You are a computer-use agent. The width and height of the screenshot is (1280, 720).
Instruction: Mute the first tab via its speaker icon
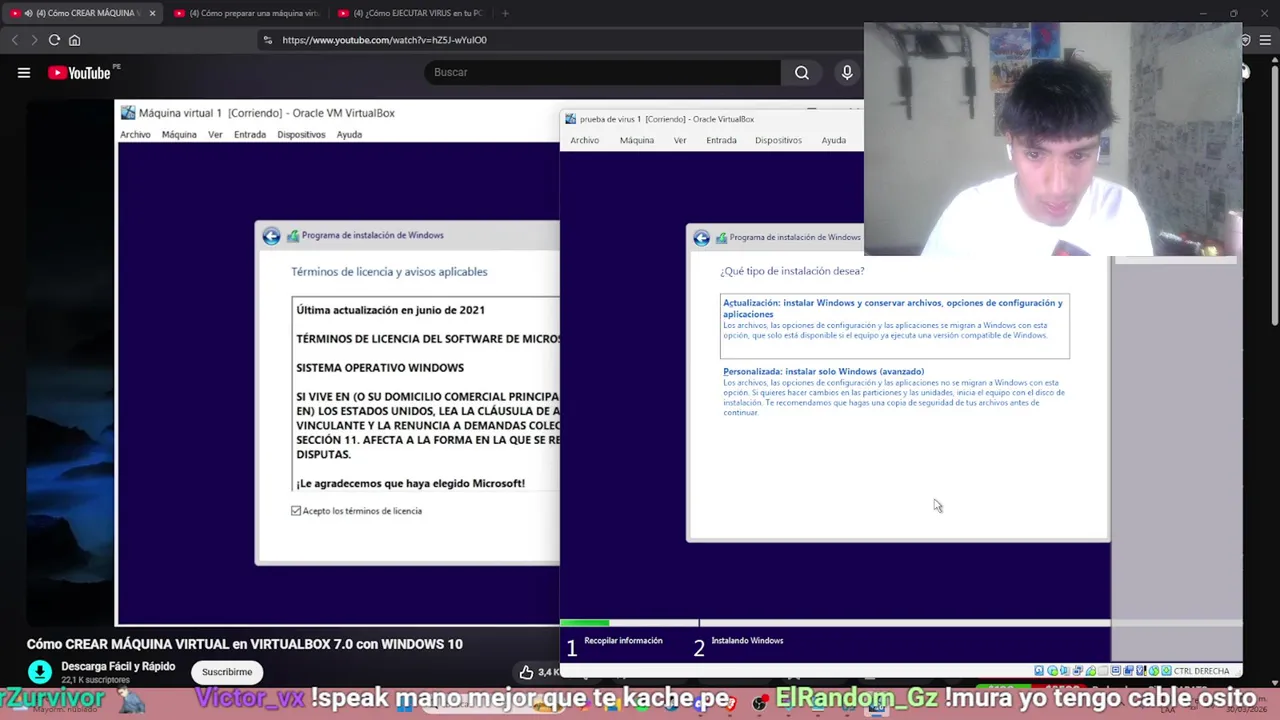click(27, 13)
